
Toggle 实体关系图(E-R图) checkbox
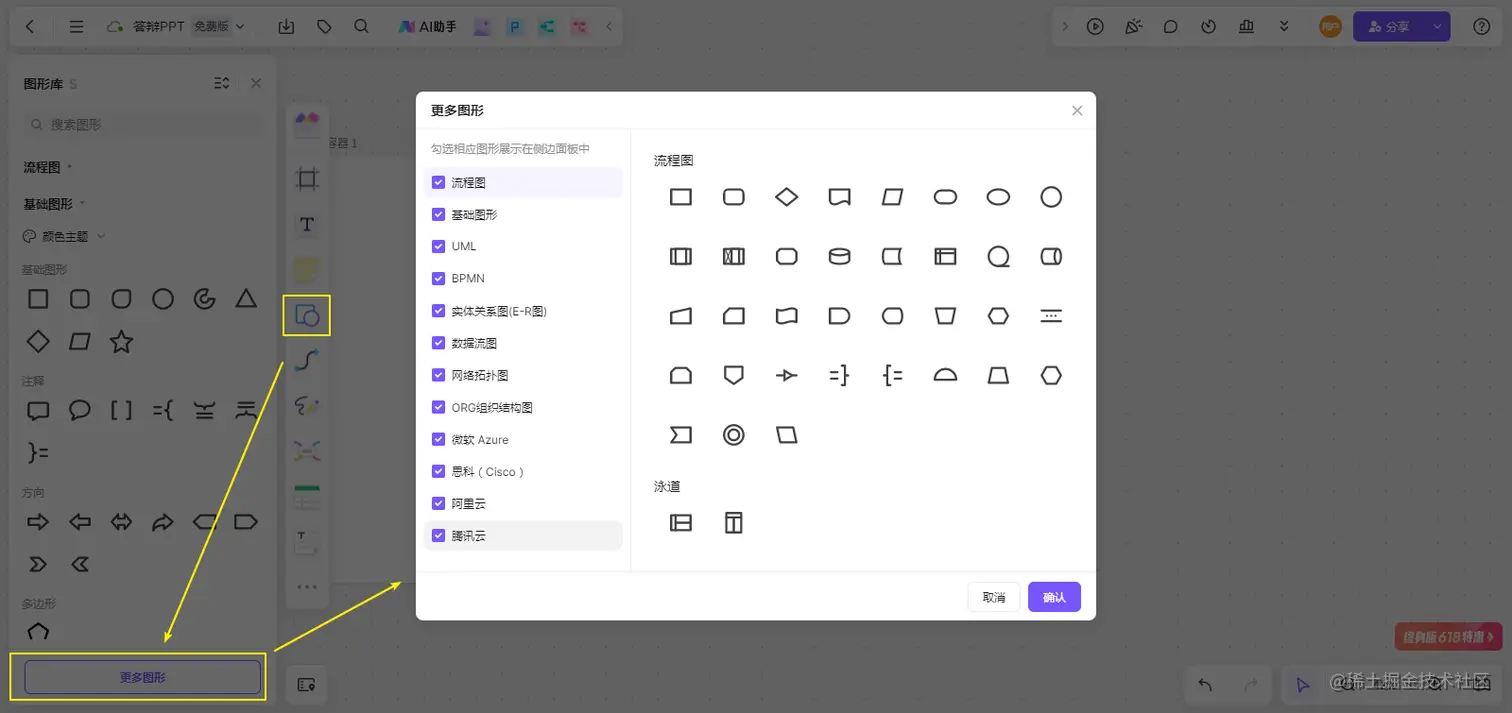tap(438, 311)
